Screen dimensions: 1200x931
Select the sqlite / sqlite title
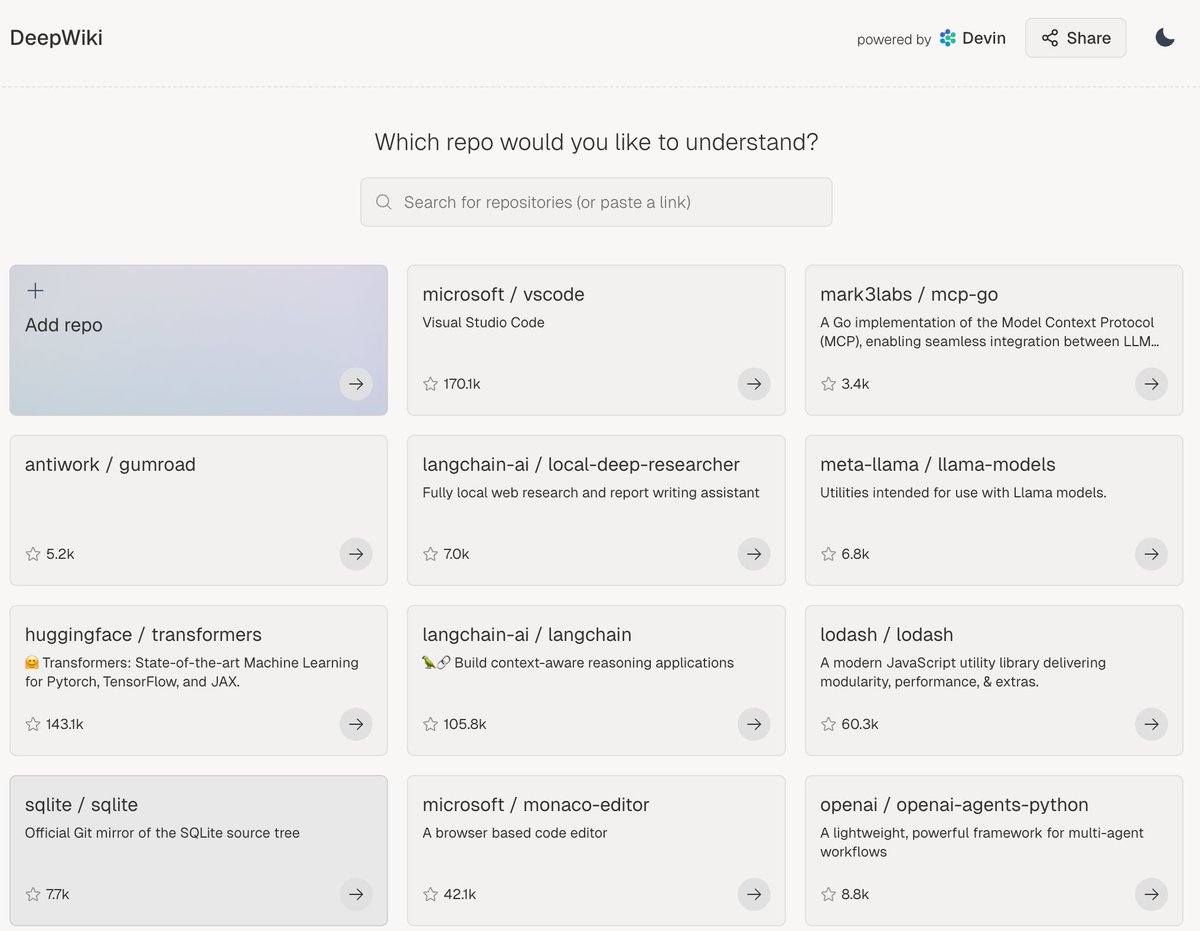point(81,804)
